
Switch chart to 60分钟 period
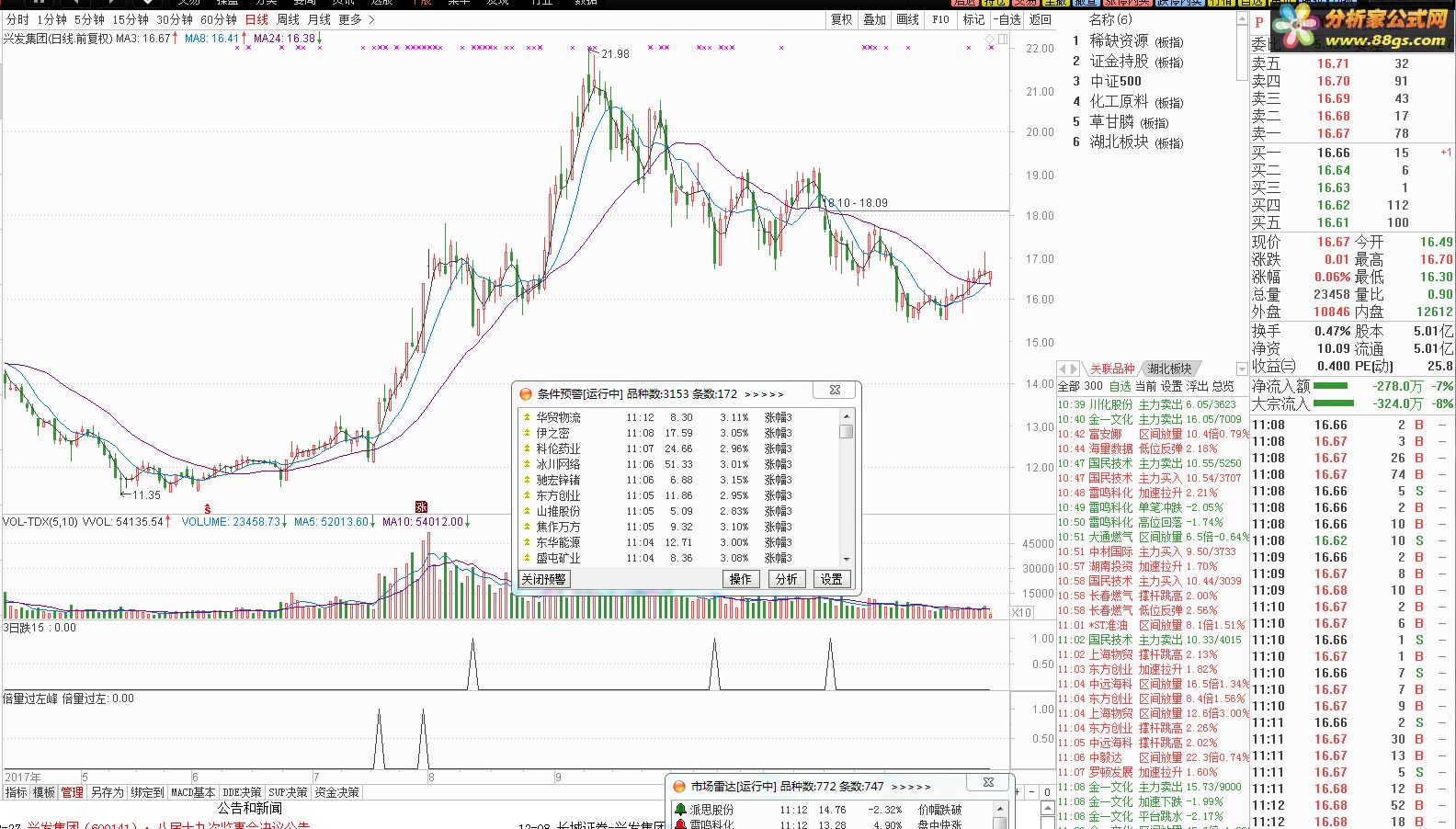pos(219,19)
